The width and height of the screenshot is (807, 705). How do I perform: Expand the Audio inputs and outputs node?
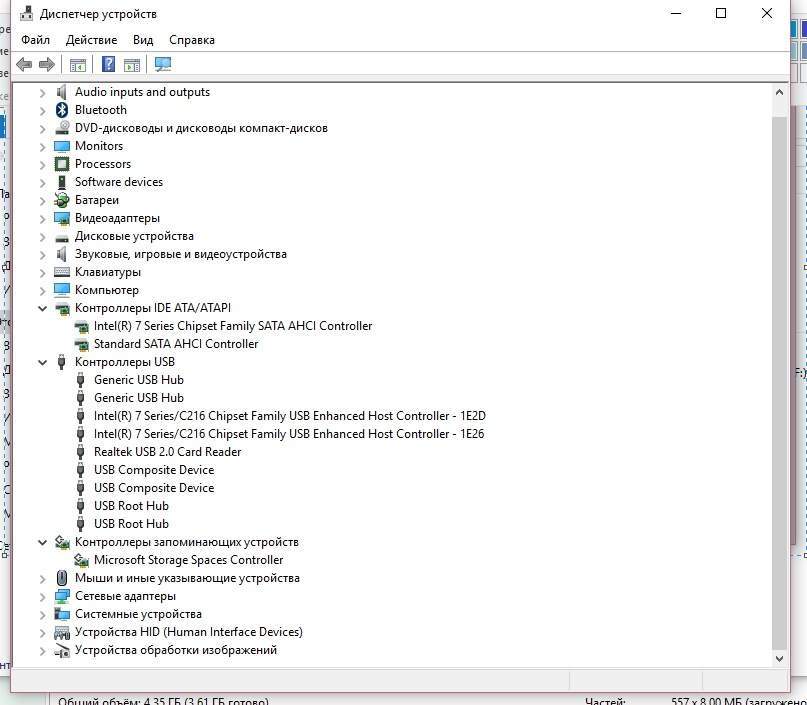(x=42, y=92)
